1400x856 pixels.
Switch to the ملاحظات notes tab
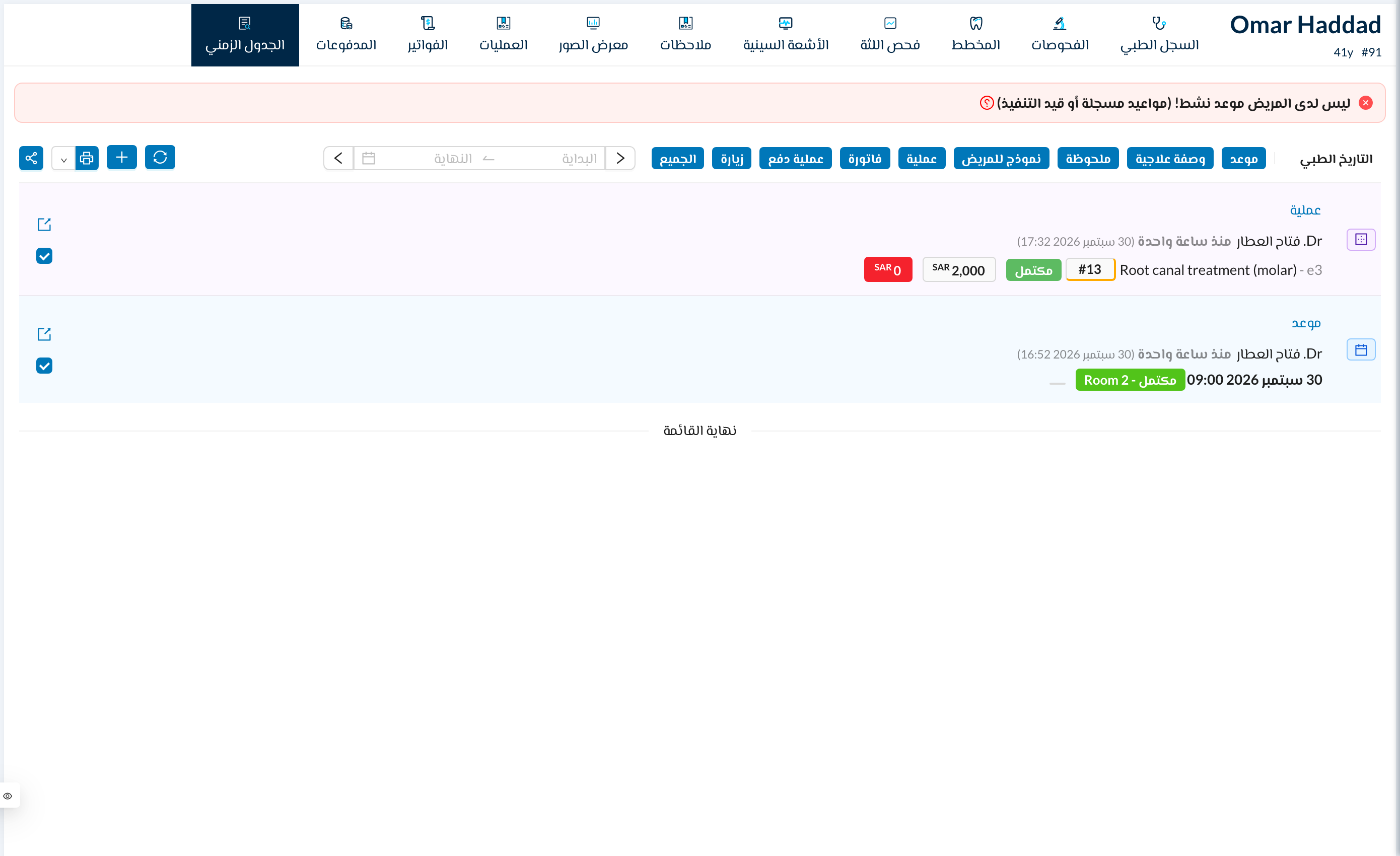coord(685,35)
